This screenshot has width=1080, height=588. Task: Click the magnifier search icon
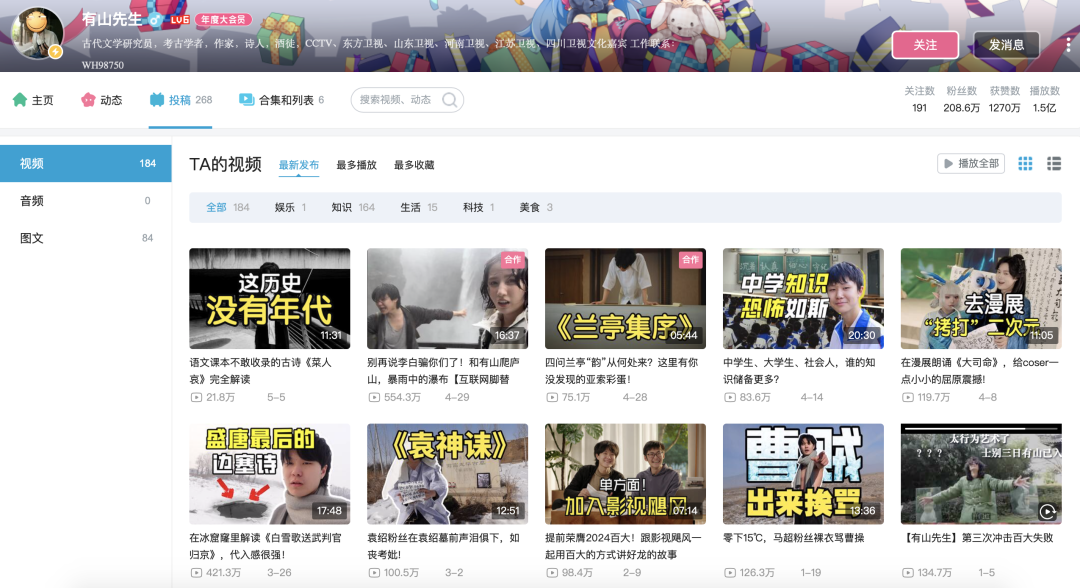click(x=450, y=100)
